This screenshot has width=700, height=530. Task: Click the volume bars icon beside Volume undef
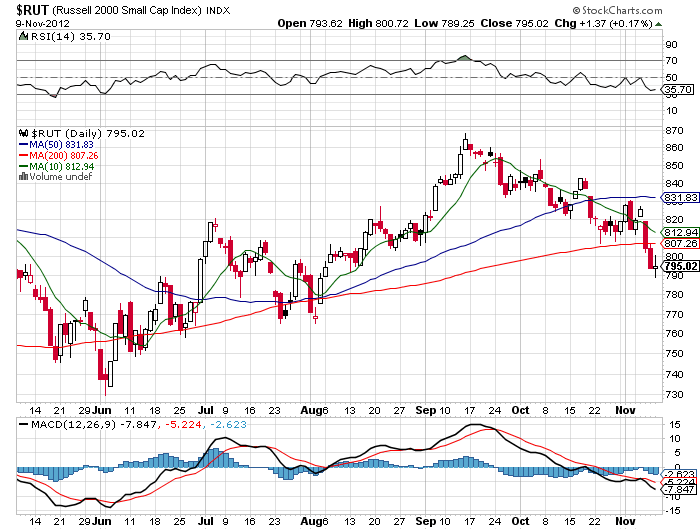coord(23,177)
